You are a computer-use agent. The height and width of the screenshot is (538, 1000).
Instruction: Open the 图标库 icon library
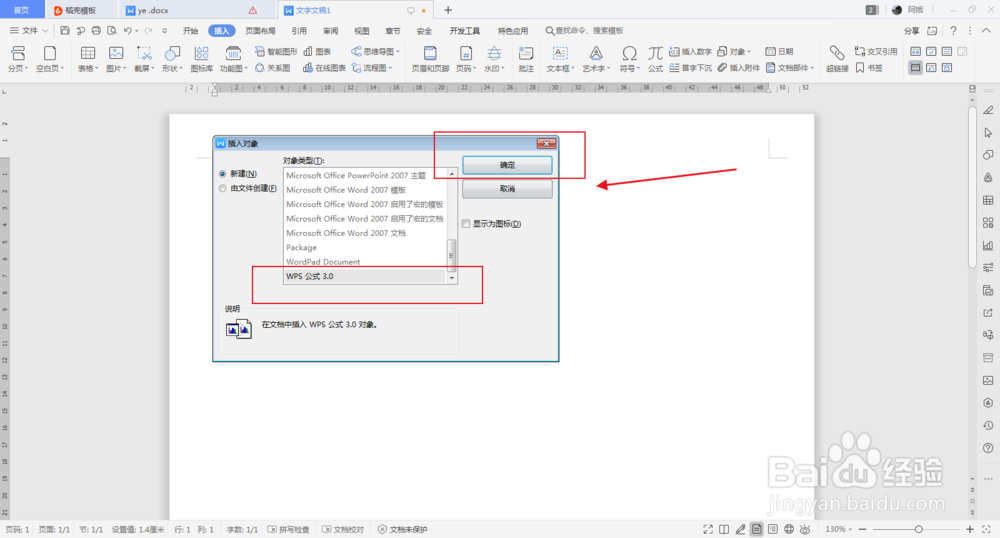click(202, 59)
